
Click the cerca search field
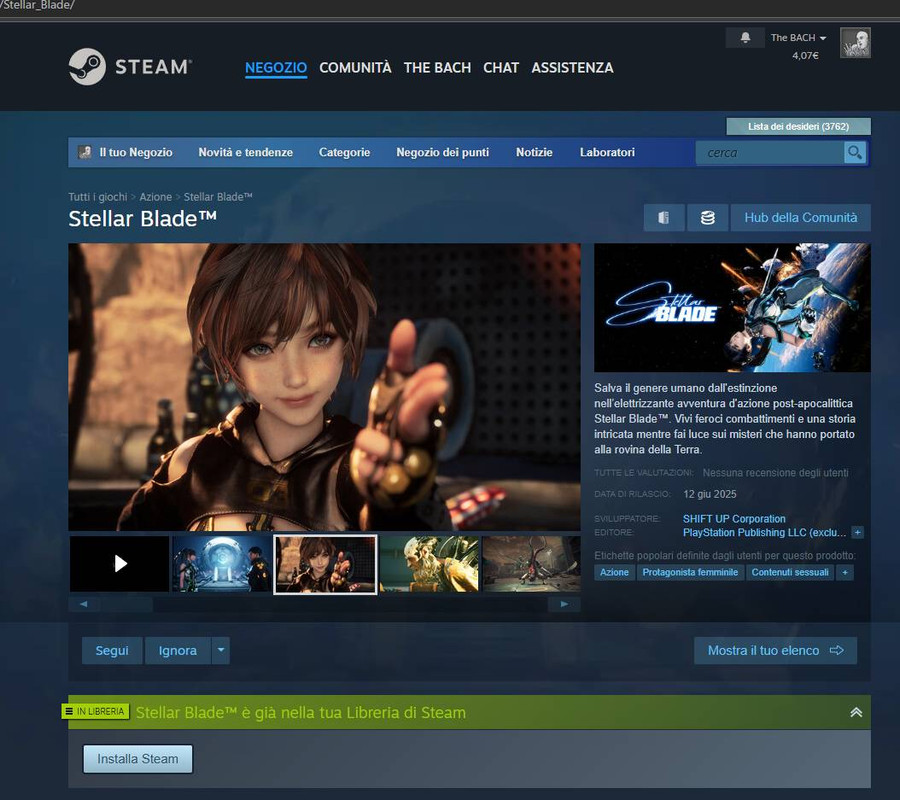(770, 153)
